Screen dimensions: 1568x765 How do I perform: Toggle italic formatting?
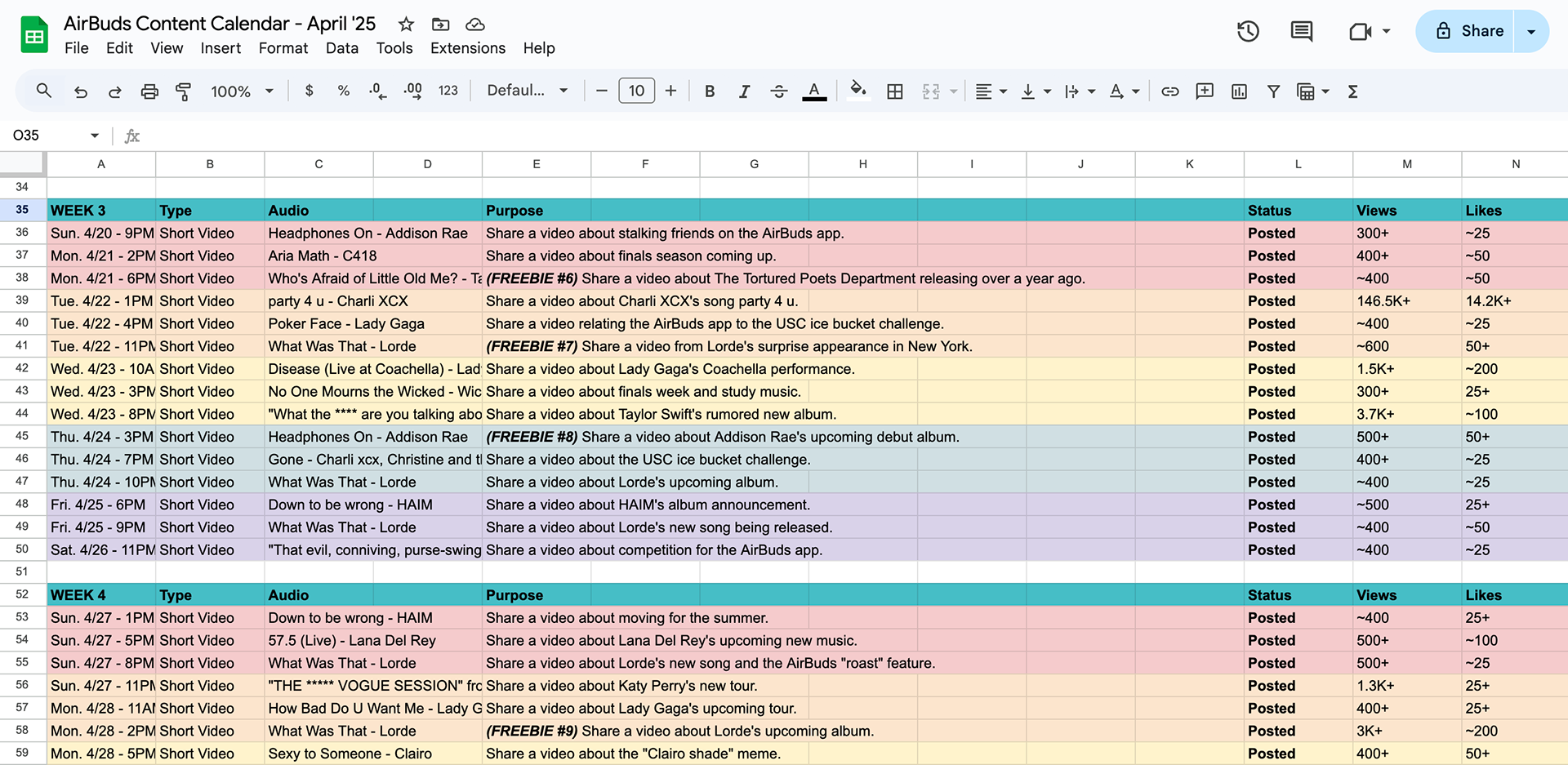point(744,91)
